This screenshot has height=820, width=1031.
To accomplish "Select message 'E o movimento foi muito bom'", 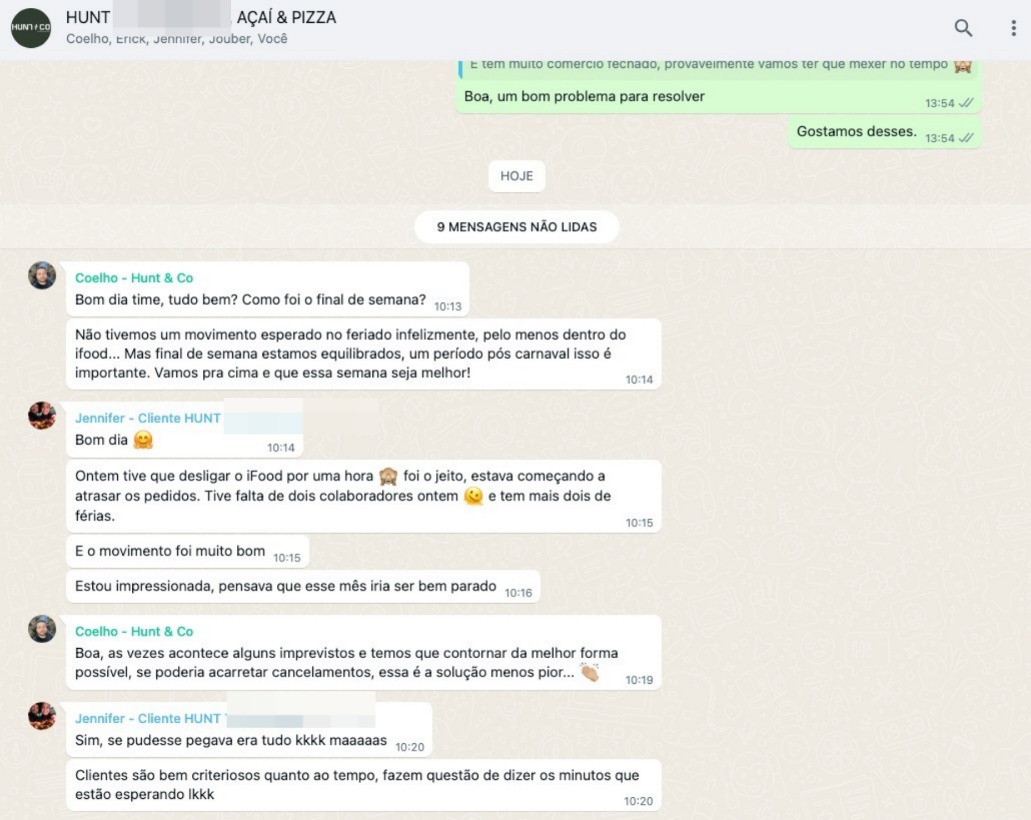I will click(x=187, y=551).
